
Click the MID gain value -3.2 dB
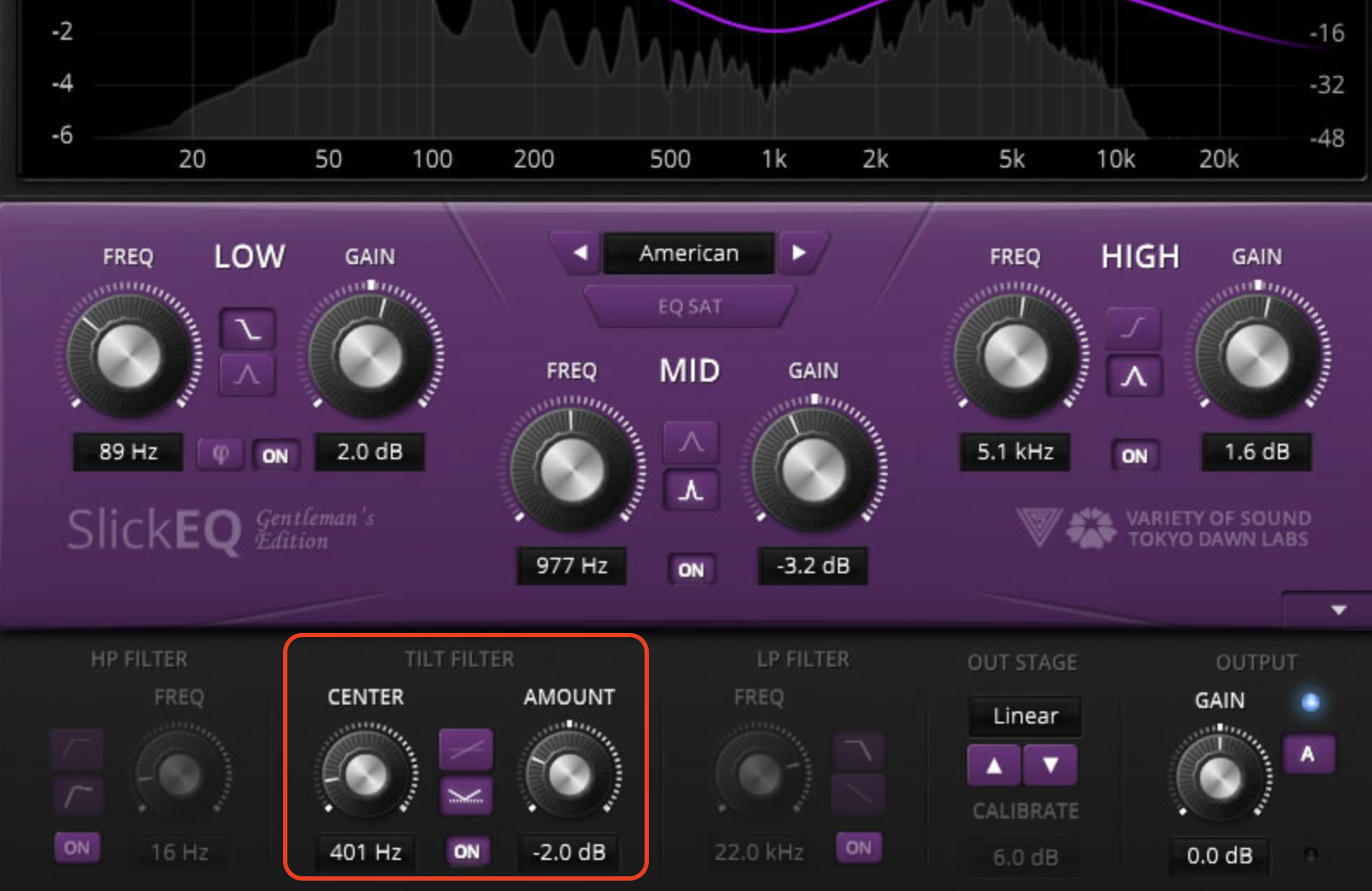[x=813, y=566]
